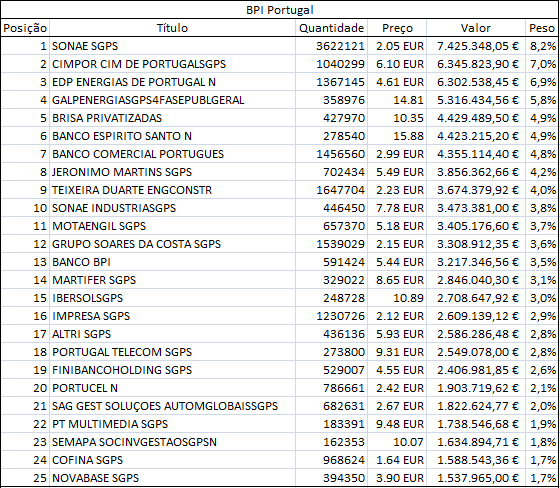Select the IMPRESA SGPS cell

[172, 316]
